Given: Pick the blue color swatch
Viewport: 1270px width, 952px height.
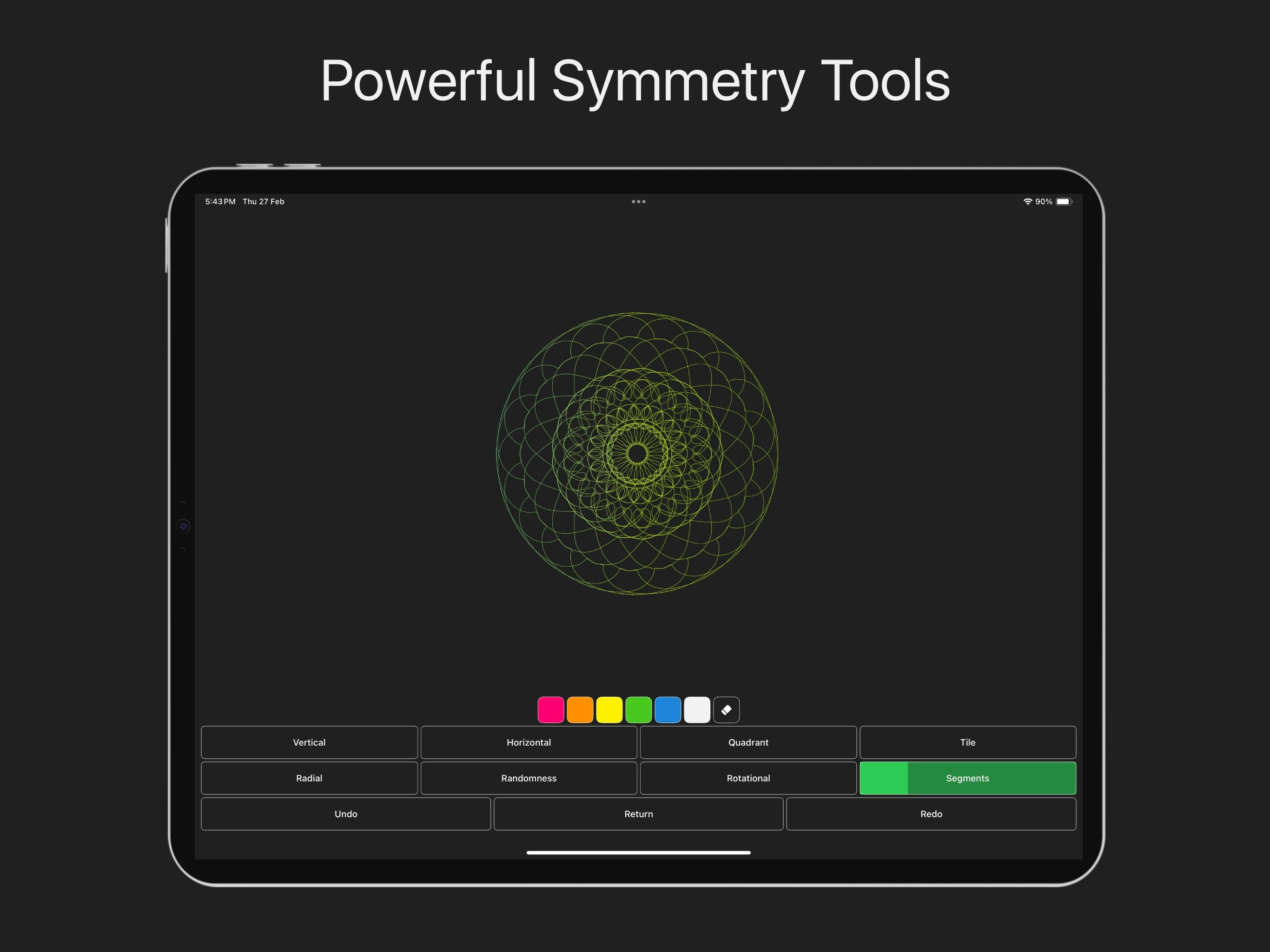Looking at the screenshot, I should [668, 710].
